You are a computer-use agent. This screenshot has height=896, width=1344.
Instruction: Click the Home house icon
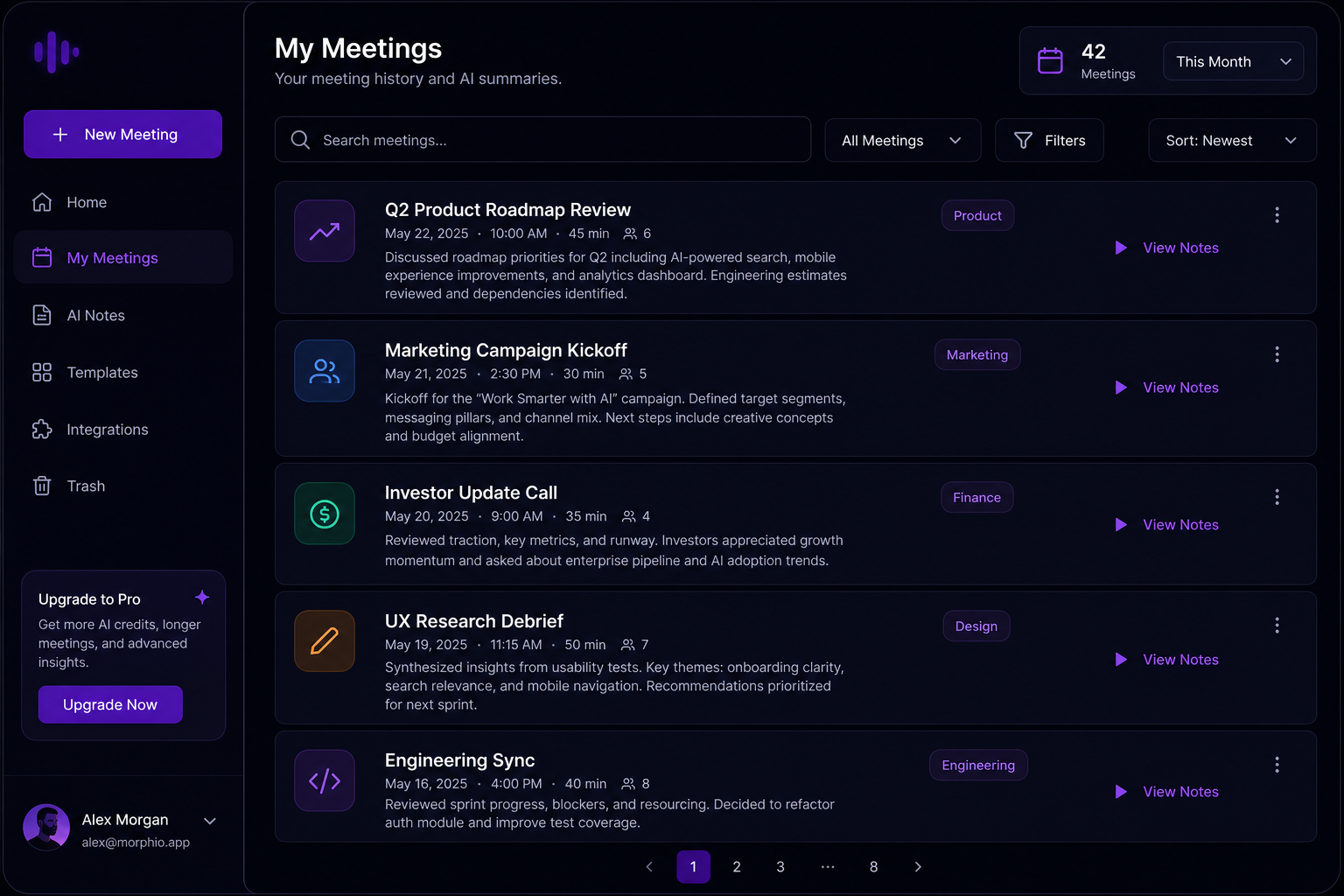[x=42, y=202]
